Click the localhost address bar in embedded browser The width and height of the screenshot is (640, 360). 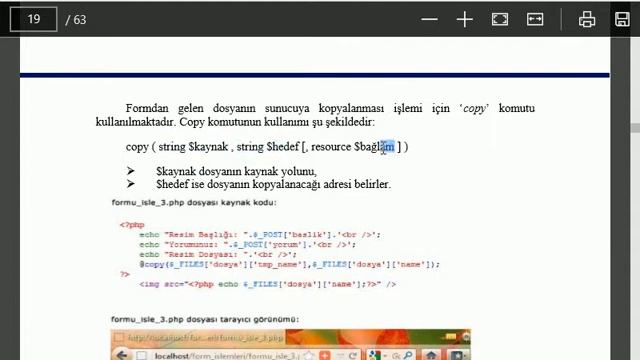[227, 356]
